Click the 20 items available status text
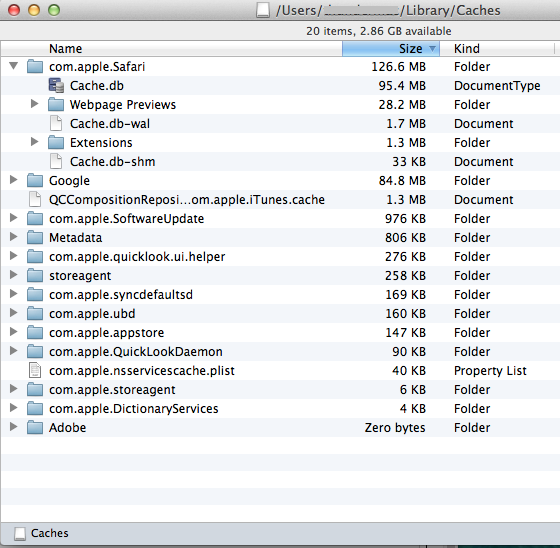 point(379,31)
